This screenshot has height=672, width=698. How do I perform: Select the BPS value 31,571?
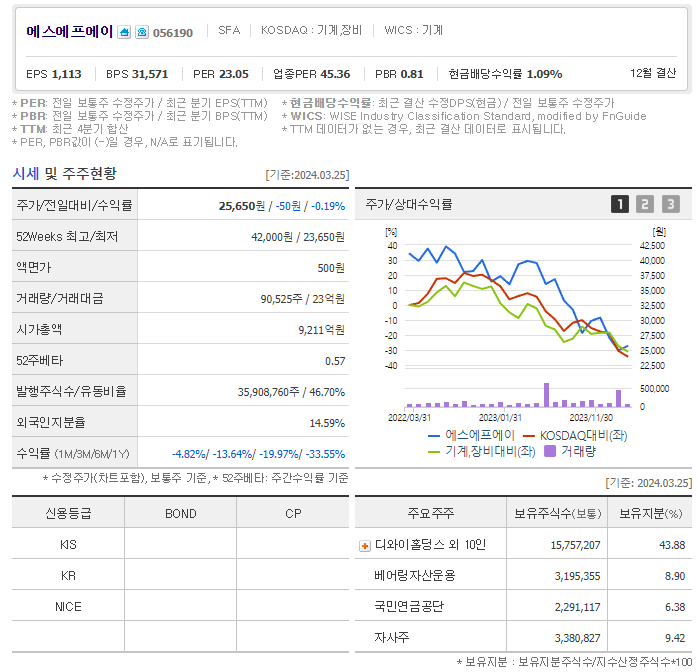(150, 74)
